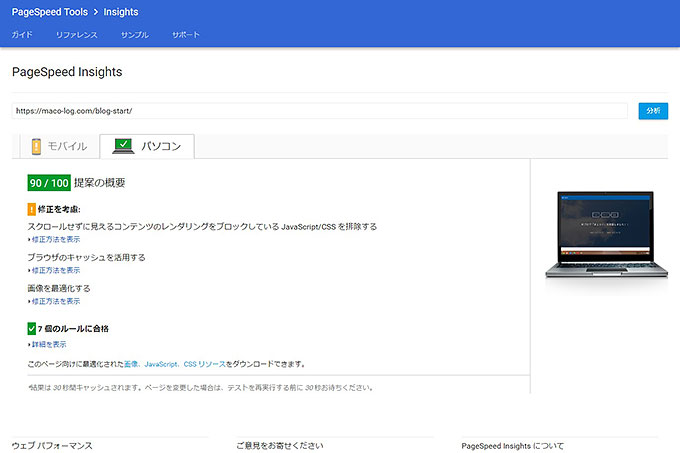The image size is (680, 453).
Task: Click the 90 / 100 score badge
Action: click(x=49, y=183)
